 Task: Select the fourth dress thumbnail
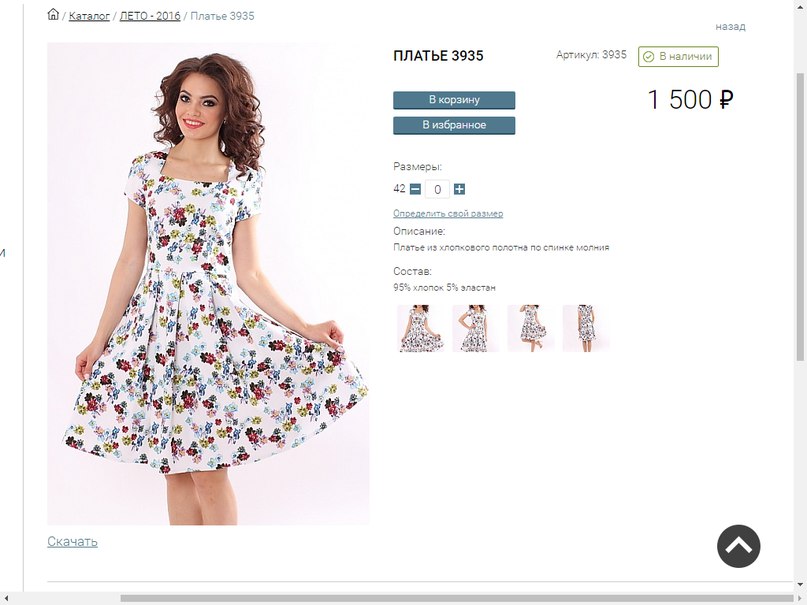pyautogui.click(x=586, y=328)
